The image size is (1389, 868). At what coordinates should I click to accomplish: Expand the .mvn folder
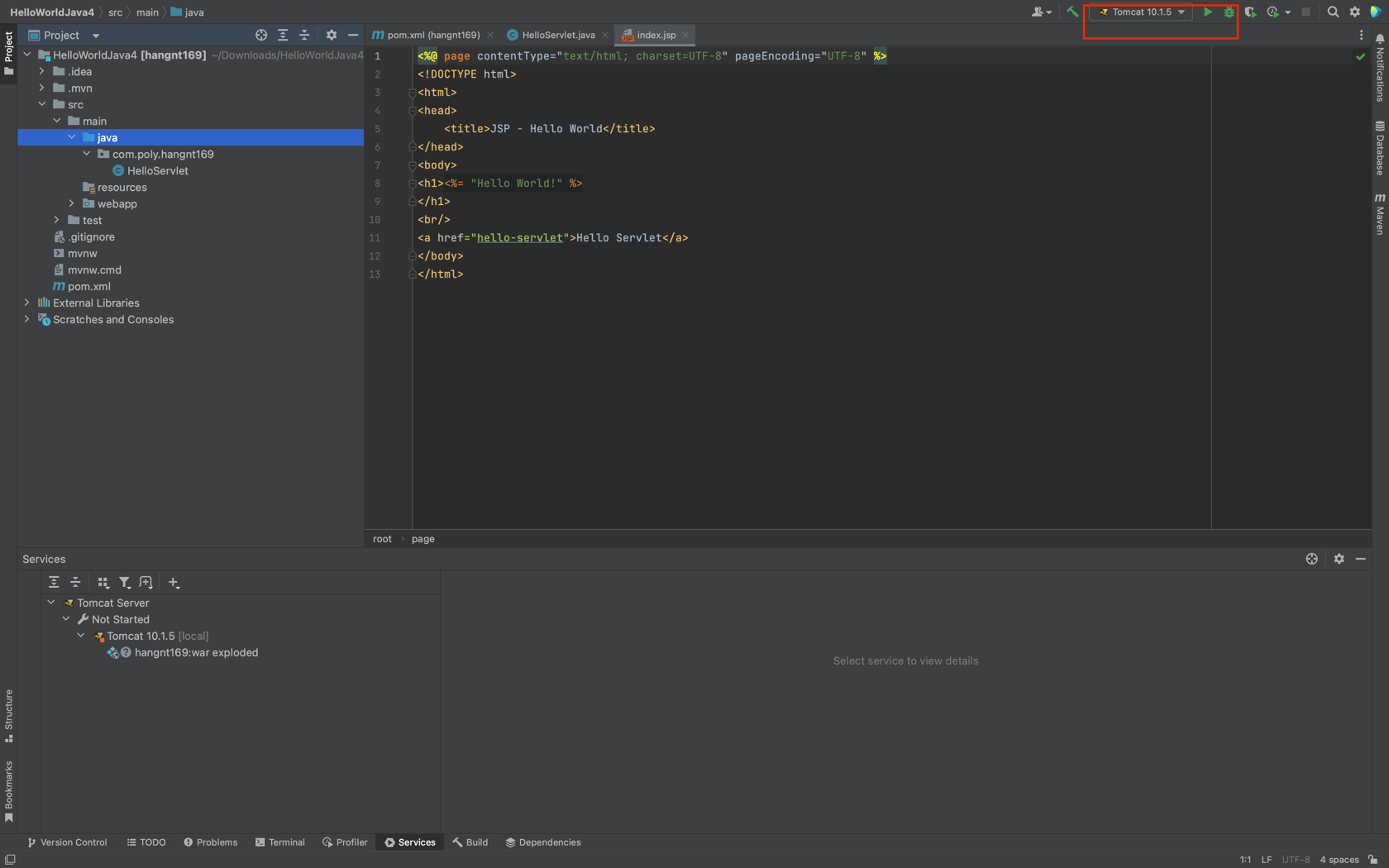coord(42,88)
